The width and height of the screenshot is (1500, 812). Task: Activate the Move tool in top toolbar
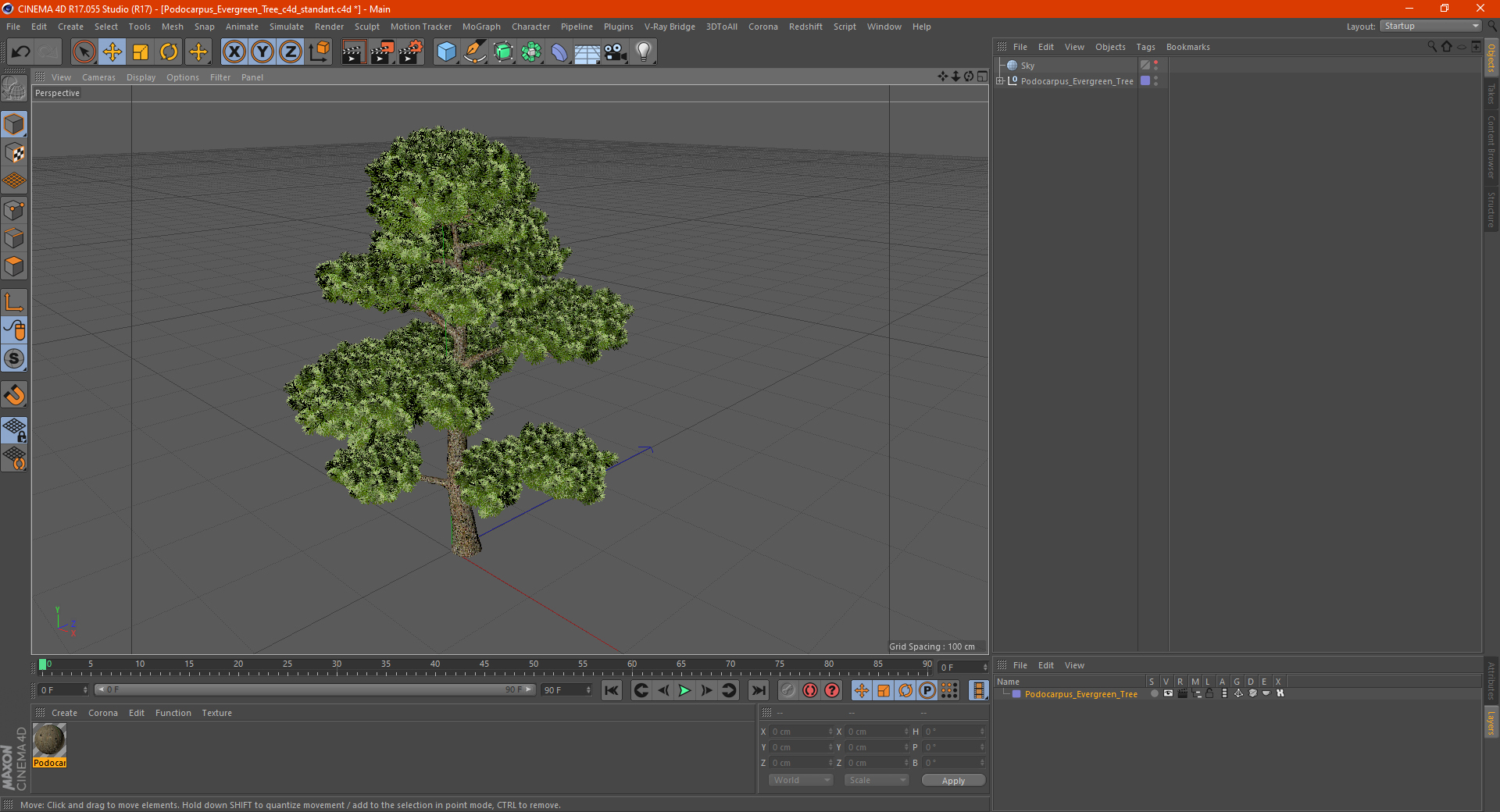(112, 52)
